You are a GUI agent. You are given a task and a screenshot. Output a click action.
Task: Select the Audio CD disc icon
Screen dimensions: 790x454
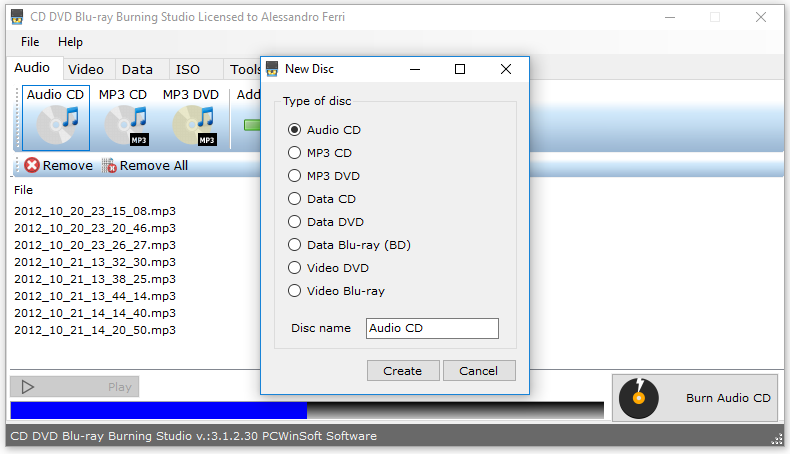[x=55, y=125]
